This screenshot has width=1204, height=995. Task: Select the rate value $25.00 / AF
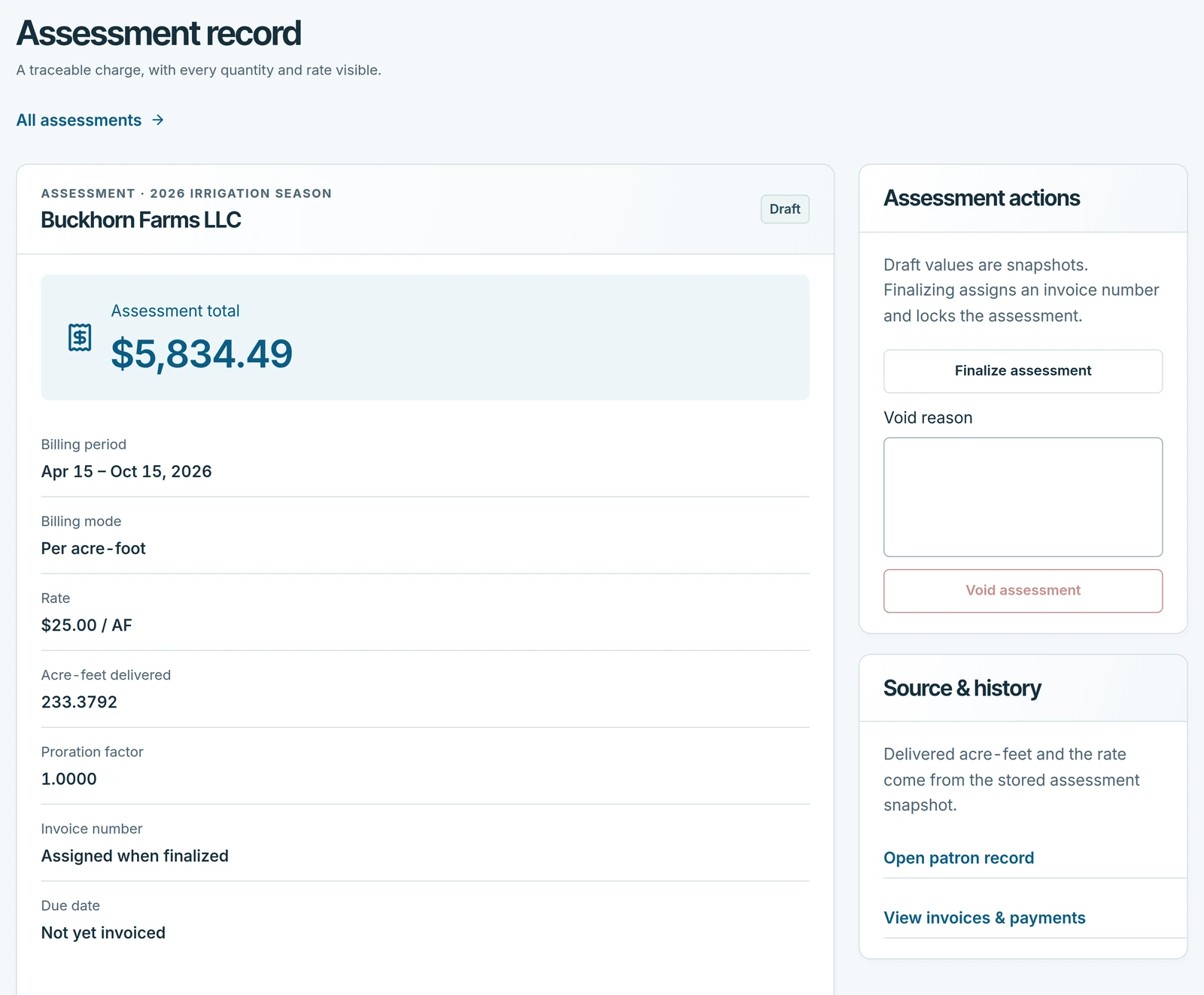tap(87, 625)
